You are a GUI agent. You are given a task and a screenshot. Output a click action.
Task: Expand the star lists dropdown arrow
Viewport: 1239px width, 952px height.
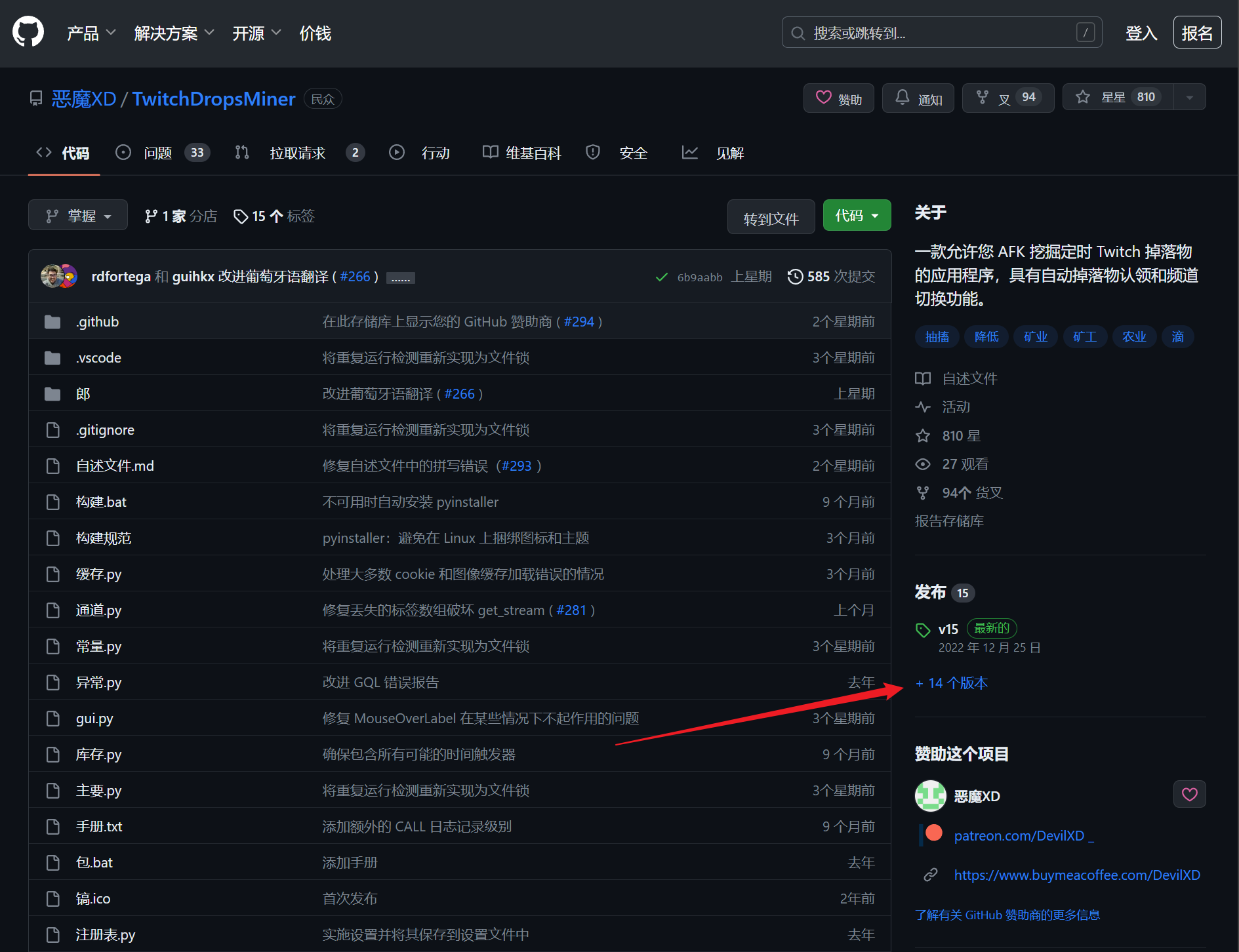pyautogui.click(x=1190, y=98)
